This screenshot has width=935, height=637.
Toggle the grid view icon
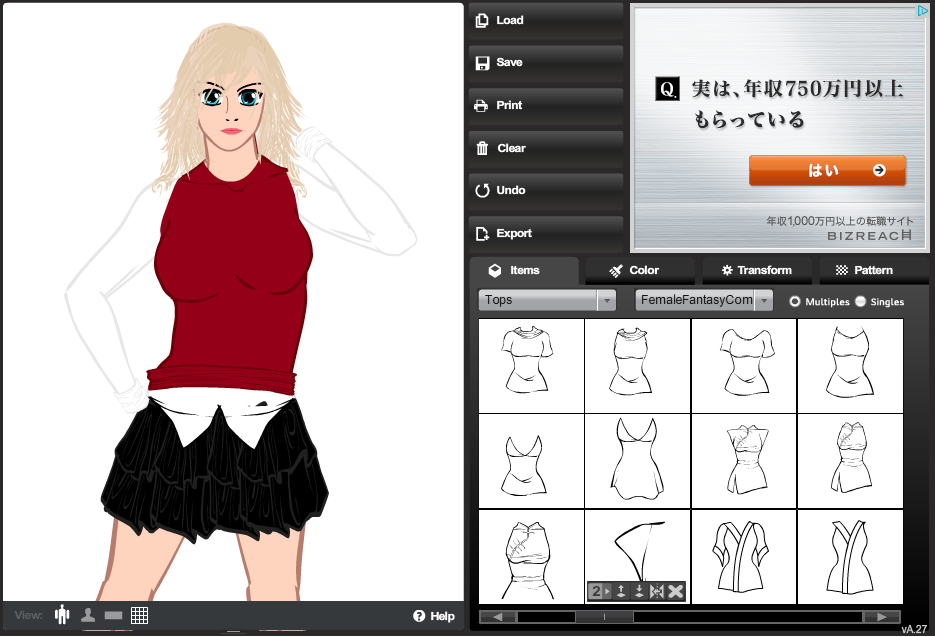[x=139, y=616]
